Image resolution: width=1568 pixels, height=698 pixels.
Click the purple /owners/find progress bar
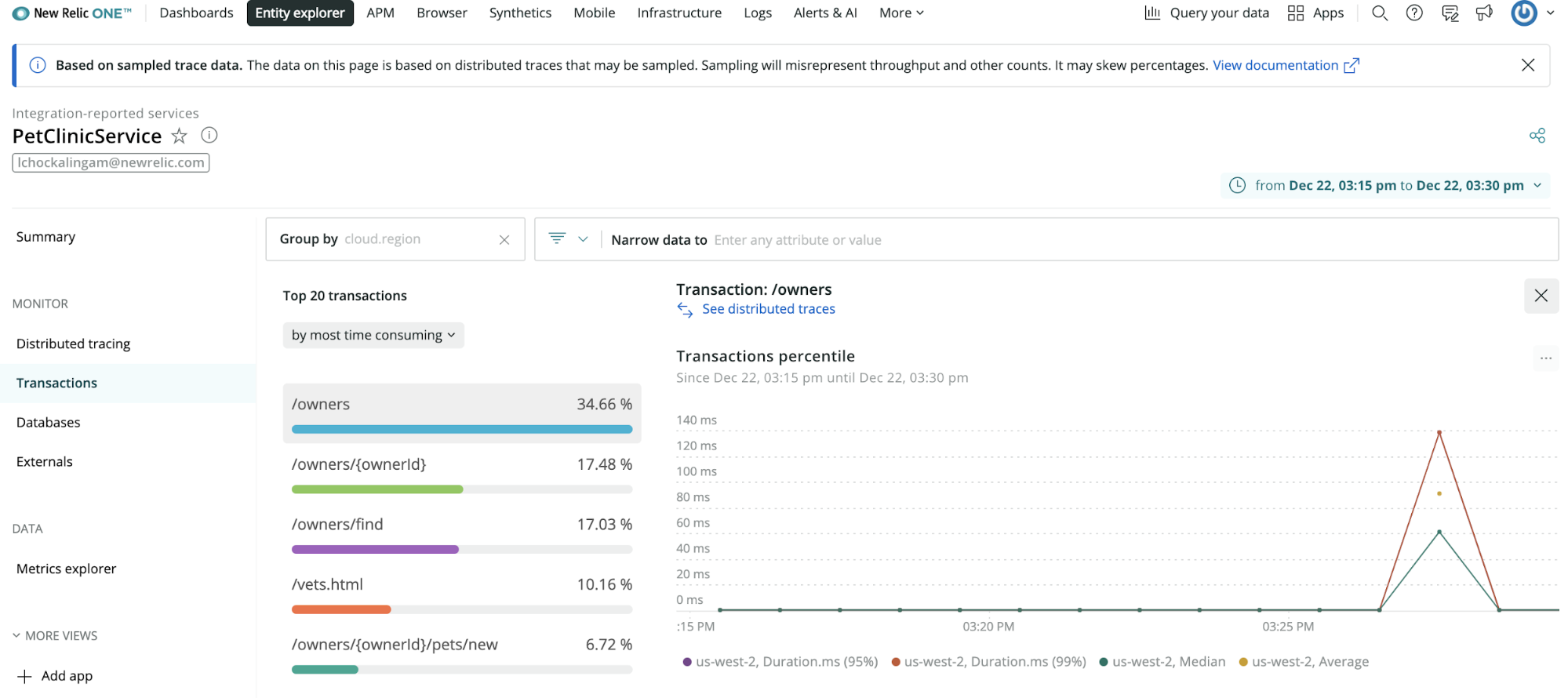point(375,549)
